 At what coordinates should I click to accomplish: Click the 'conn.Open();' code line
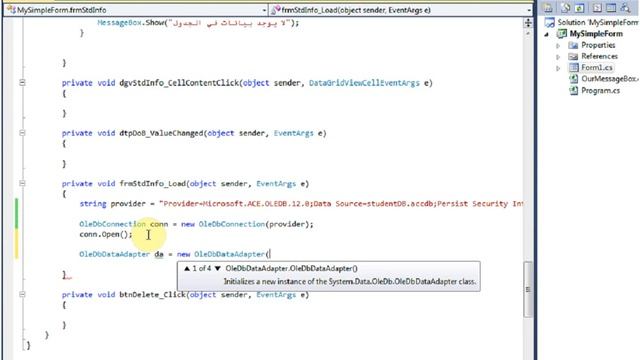pos(106,234)
